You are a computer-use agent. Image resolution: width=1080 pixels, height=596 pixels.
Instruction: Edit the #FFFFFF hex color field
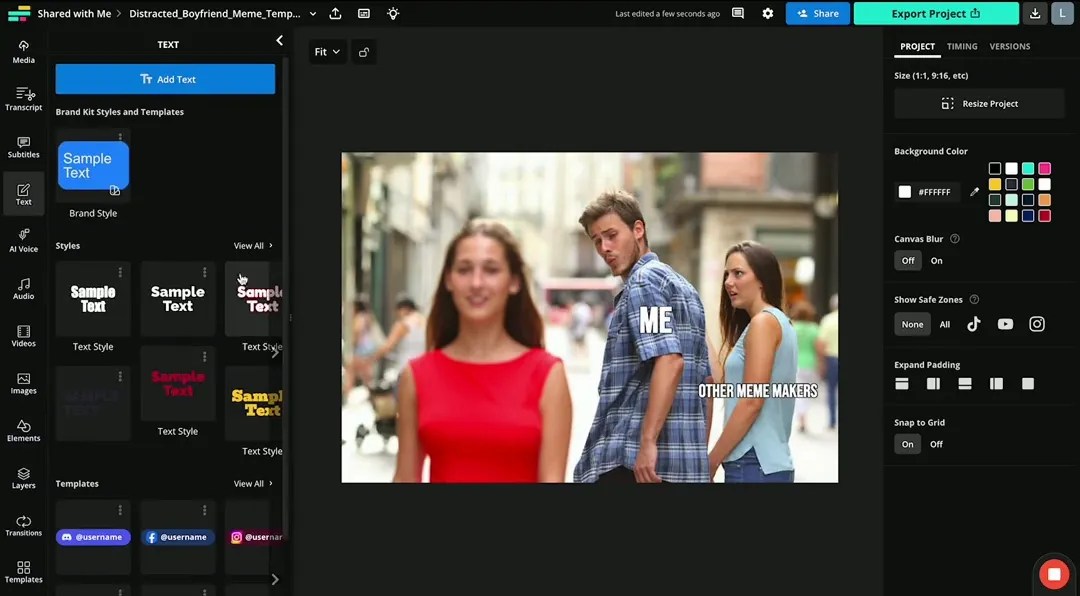click(935, 192)
